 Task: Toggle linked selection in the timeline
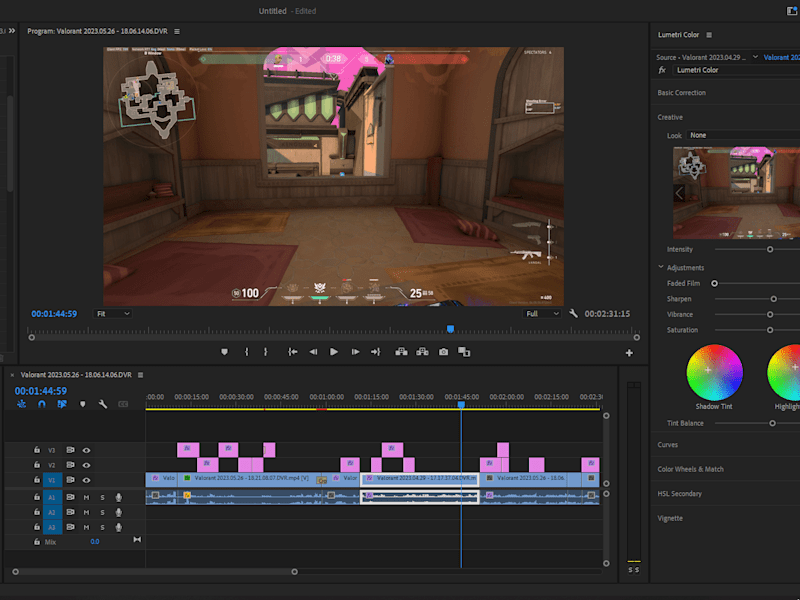(62, 404)
